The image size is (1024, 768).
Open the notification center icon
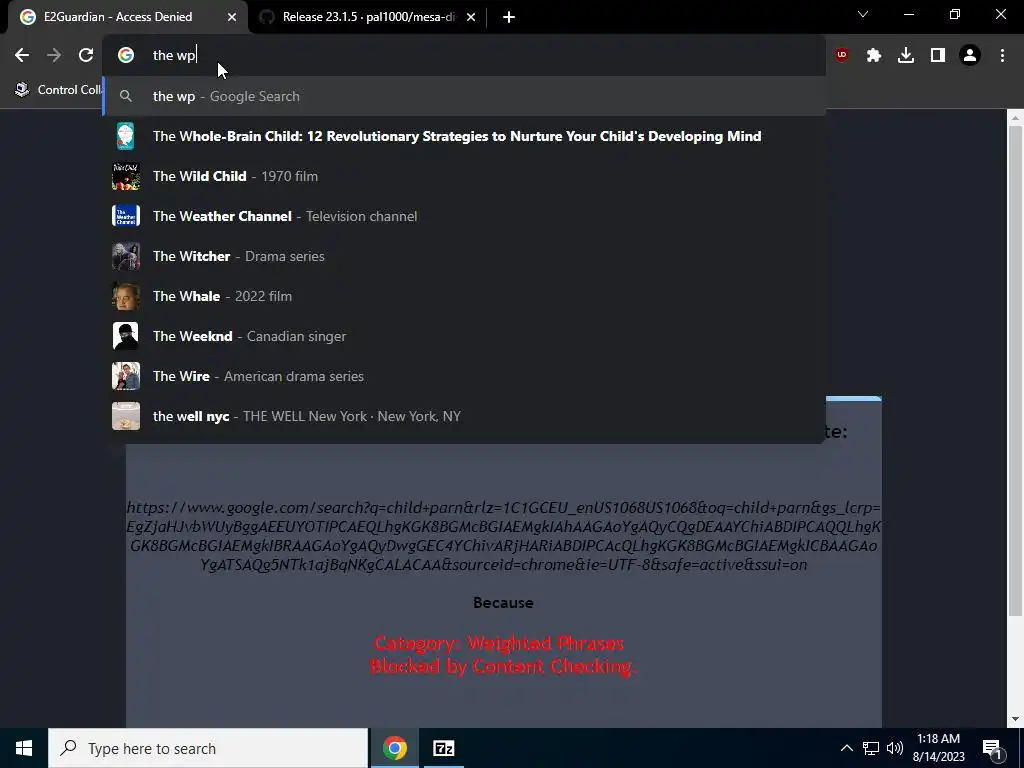993,749
